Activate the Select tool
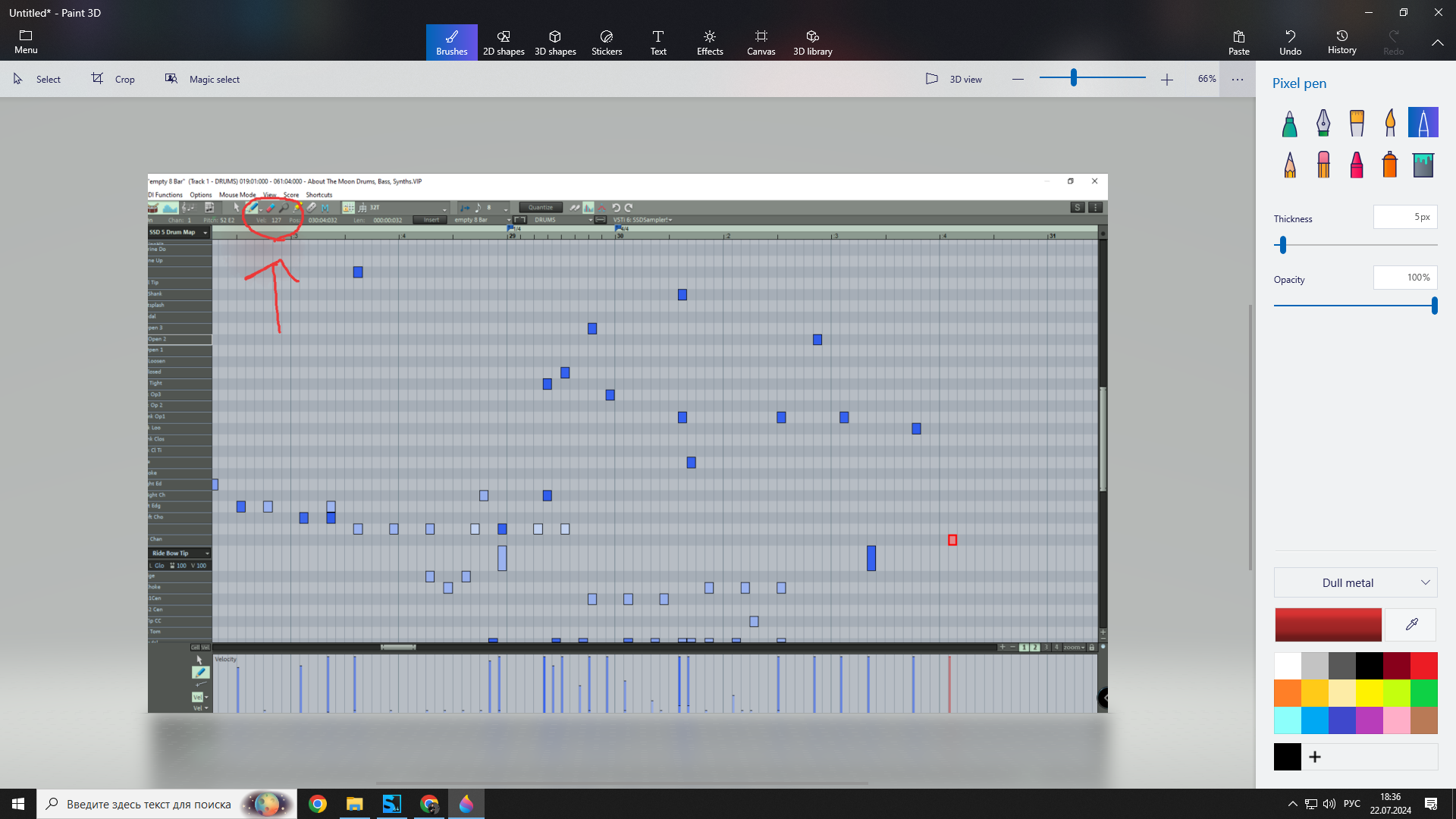 coord(37,79)
